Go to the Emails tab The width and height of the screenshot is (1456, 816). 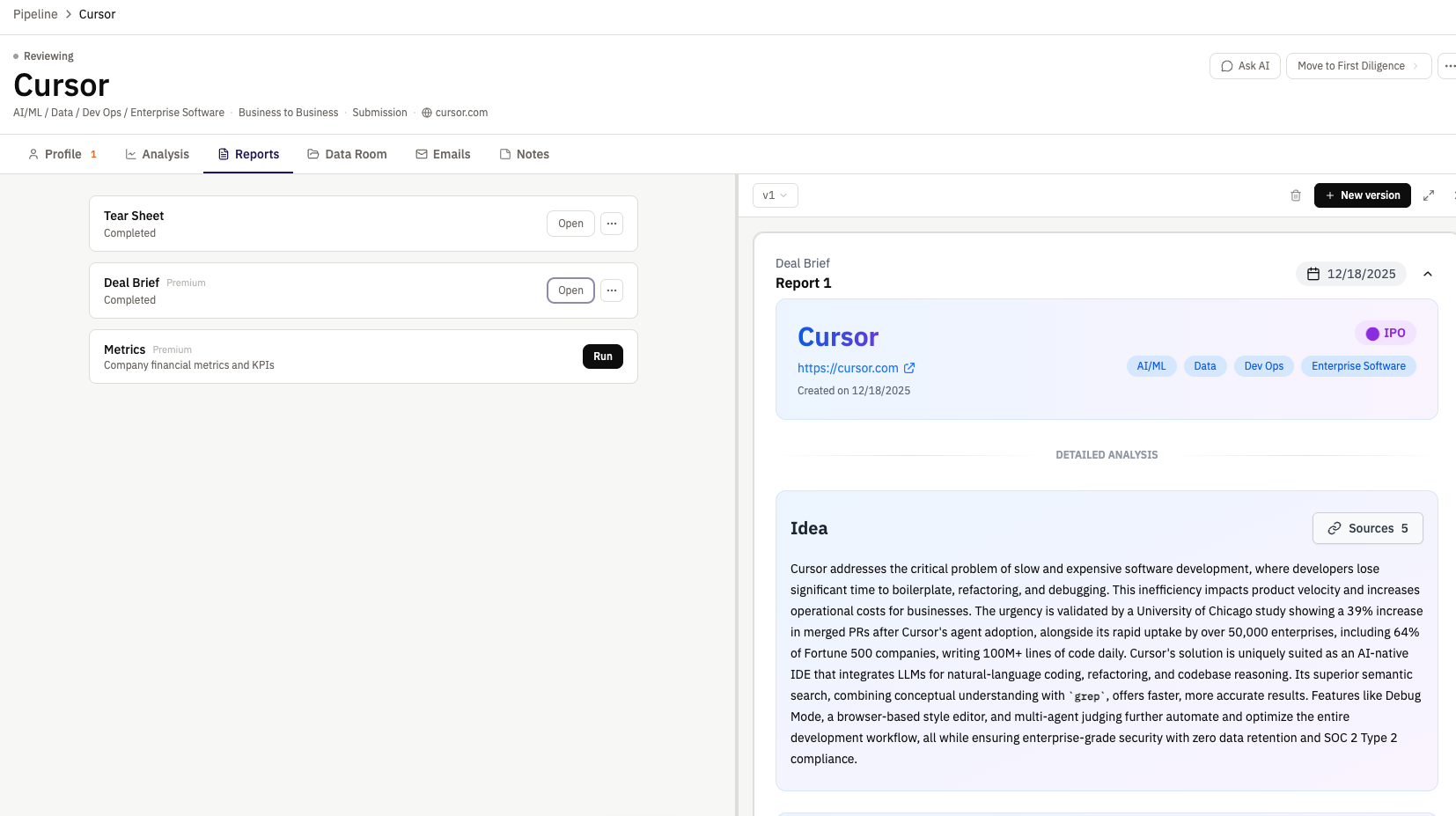(x=443, y=154)
